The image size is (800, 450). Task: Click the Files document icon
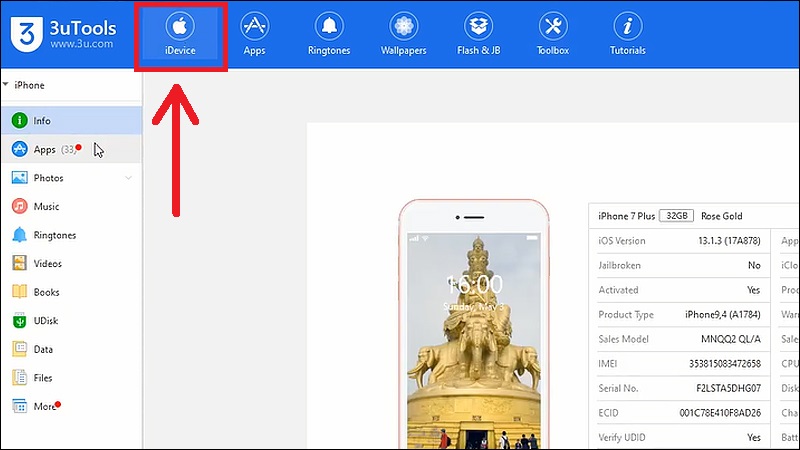19,378
